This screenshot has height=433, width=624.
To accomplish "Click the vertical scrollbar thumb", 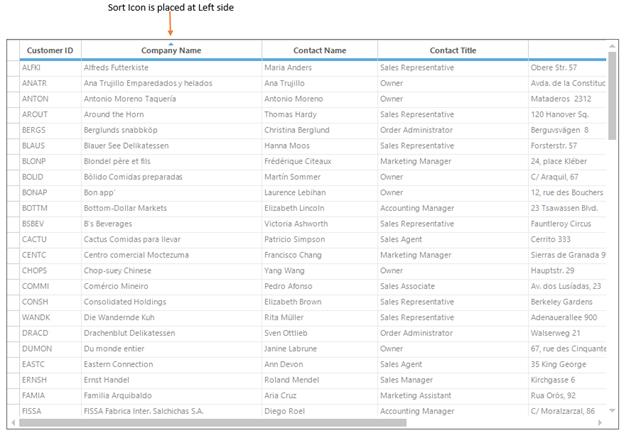I will (612, 96).
